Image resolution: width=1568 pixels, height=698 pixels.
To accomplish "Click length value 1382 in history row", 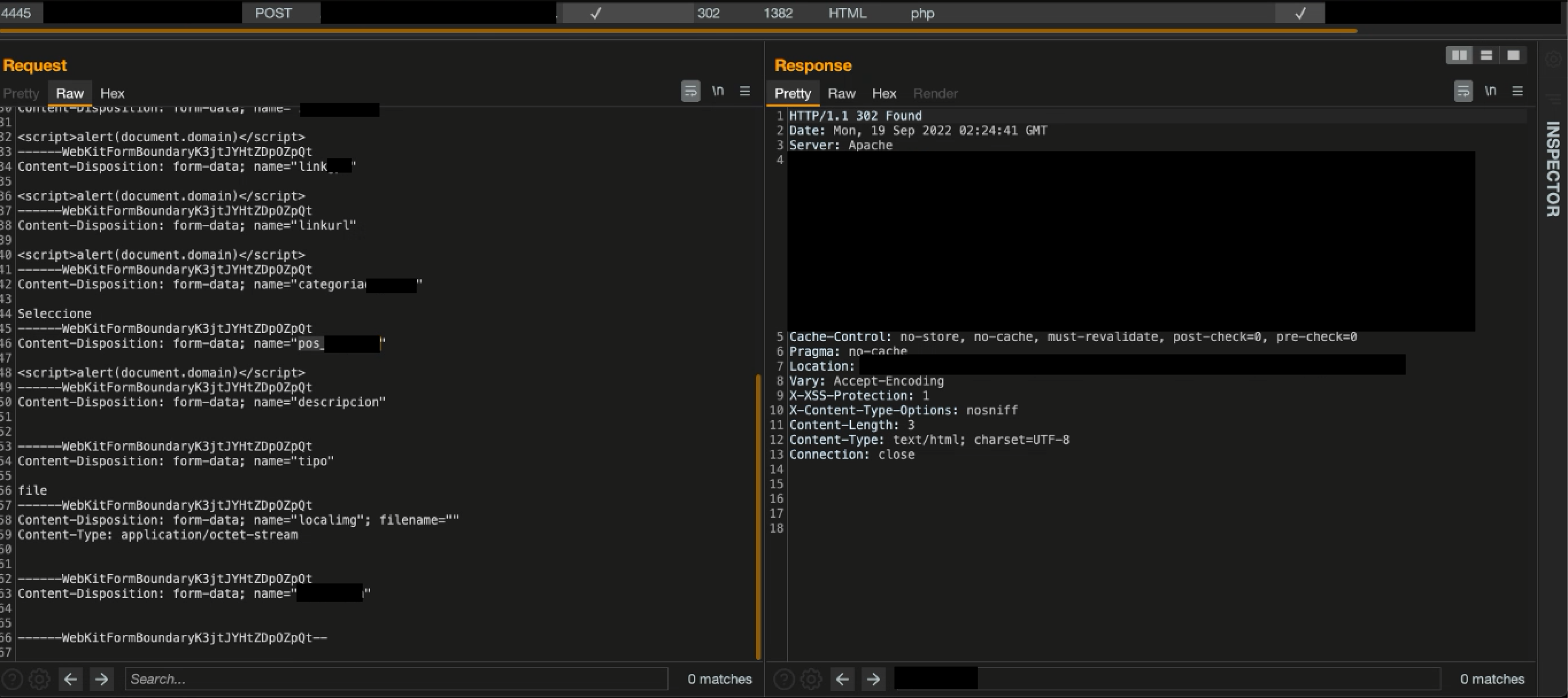I will pos(778,13).
